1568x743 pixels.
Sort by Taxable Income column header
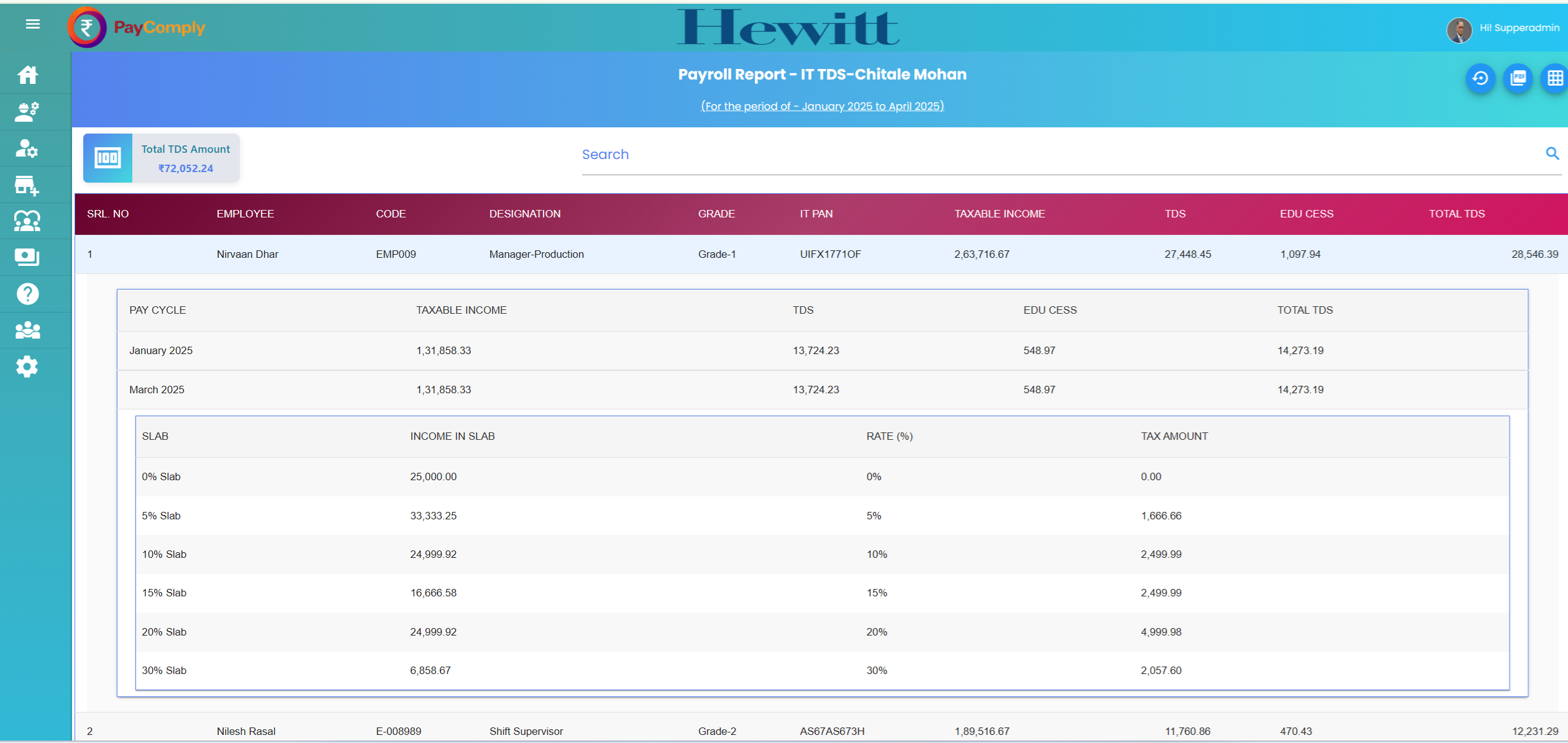click(x=999, y=214)
